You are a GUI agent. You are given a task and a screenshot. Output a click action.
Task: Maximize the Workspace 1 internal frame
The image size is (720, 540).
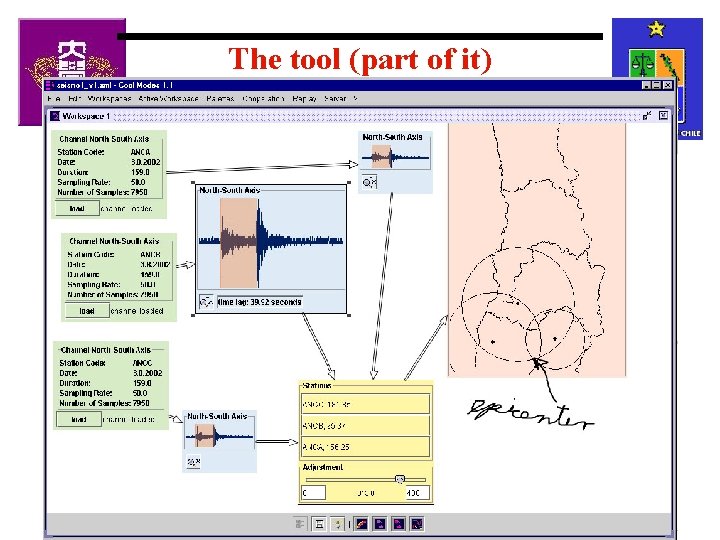pos(663,116)
